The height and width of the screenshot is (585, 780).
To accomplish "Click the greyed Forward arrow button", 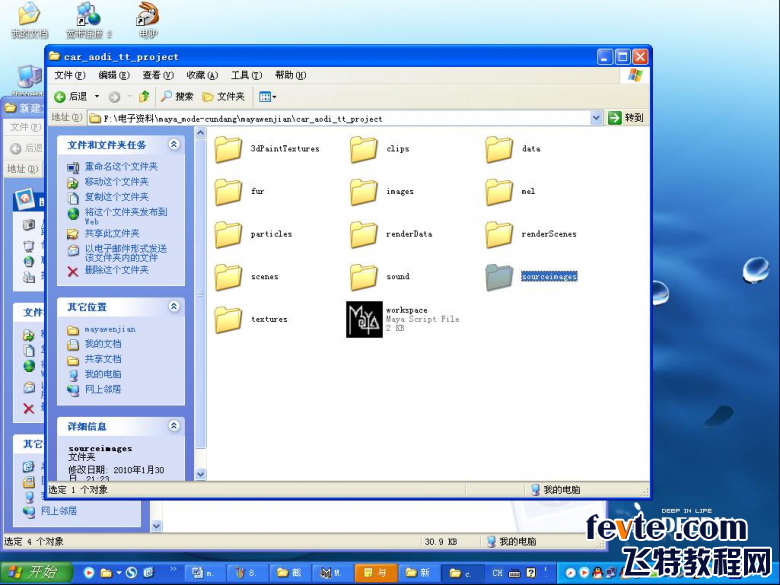I will coord(114,97).
